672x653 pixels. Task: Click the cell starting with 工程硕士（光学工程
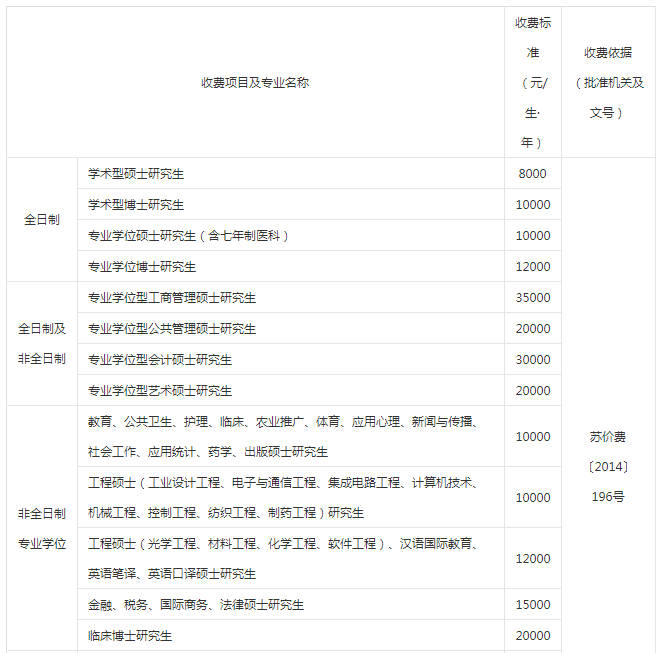(291, 558)
